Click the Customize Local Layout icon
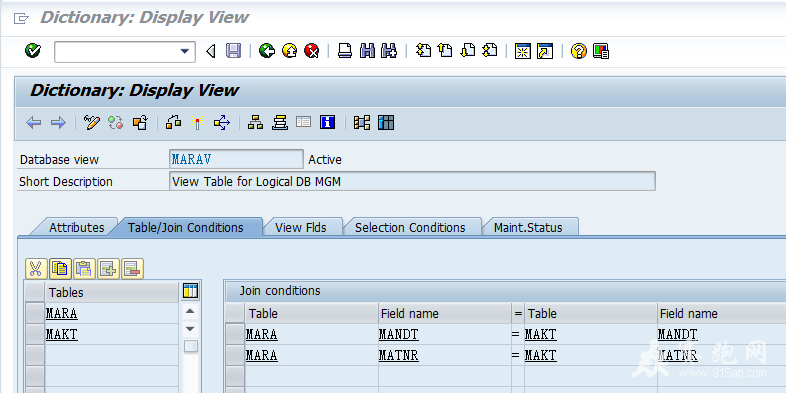Image resolution: width=786 pixels, height=393 pixels. [601, 51]
